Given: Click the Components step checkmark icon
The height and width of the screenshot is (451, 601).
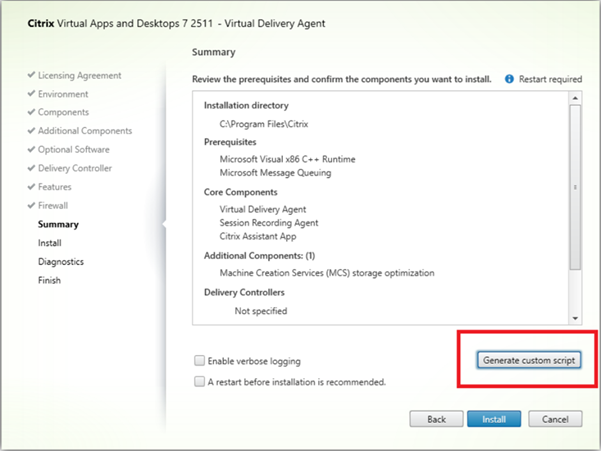Looking at the screenshot, I should tap(31, 112).
